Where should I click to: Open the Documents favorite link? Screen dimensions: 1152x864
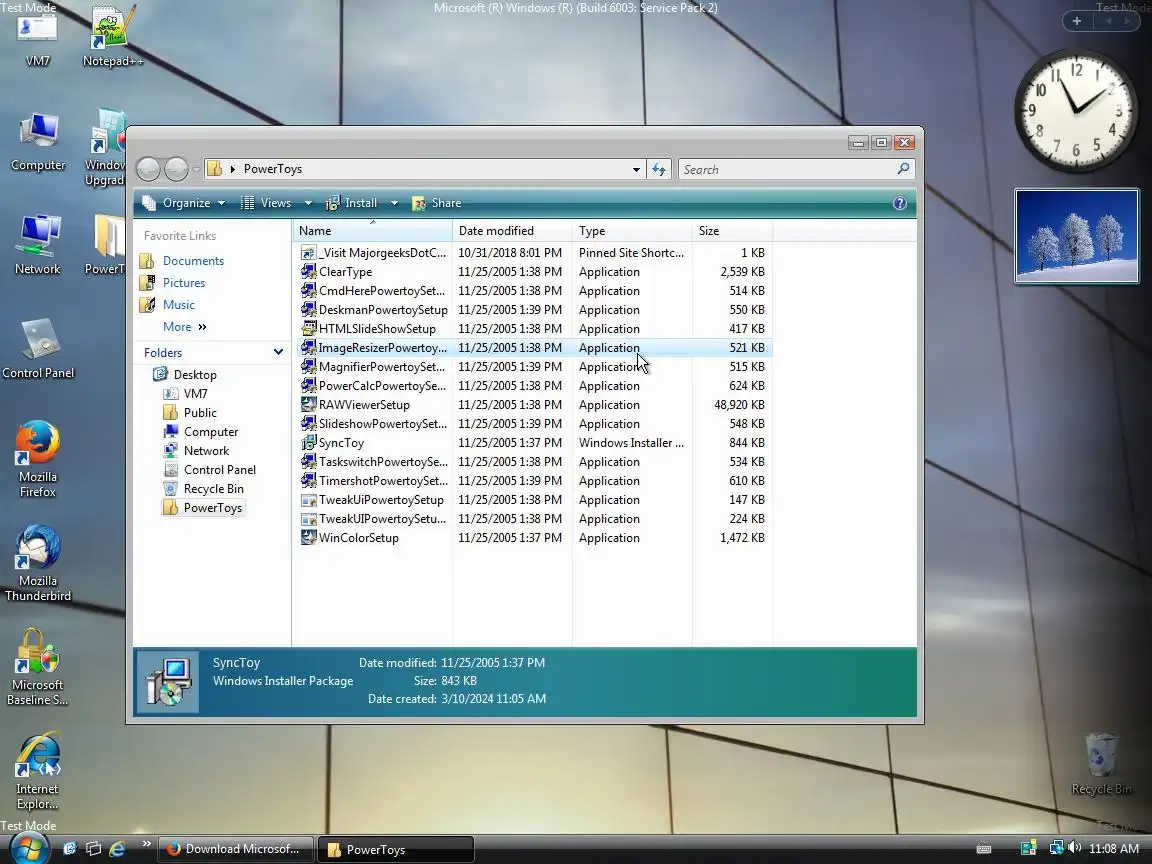tap(193, 261)
